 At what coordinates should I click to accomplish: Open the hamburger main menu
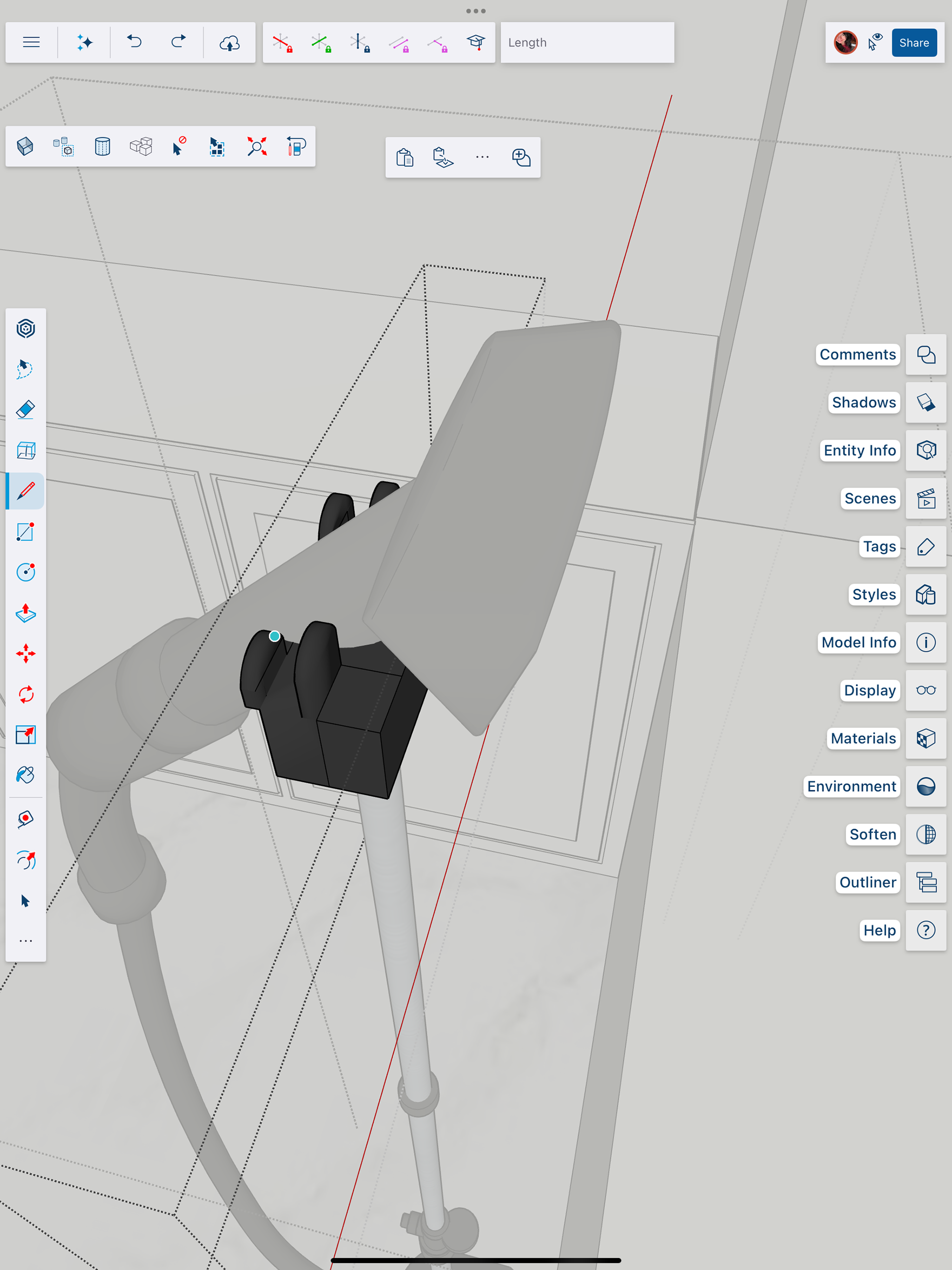(x=31, y=43)
